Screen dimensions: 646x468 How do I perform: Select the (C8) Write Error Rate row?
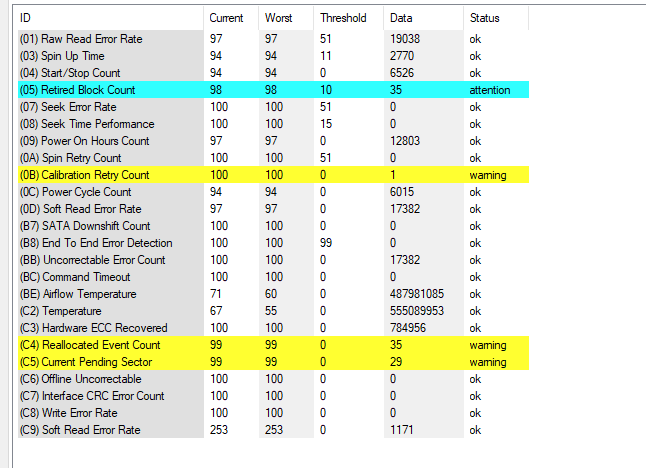click(x=274, y=413)
